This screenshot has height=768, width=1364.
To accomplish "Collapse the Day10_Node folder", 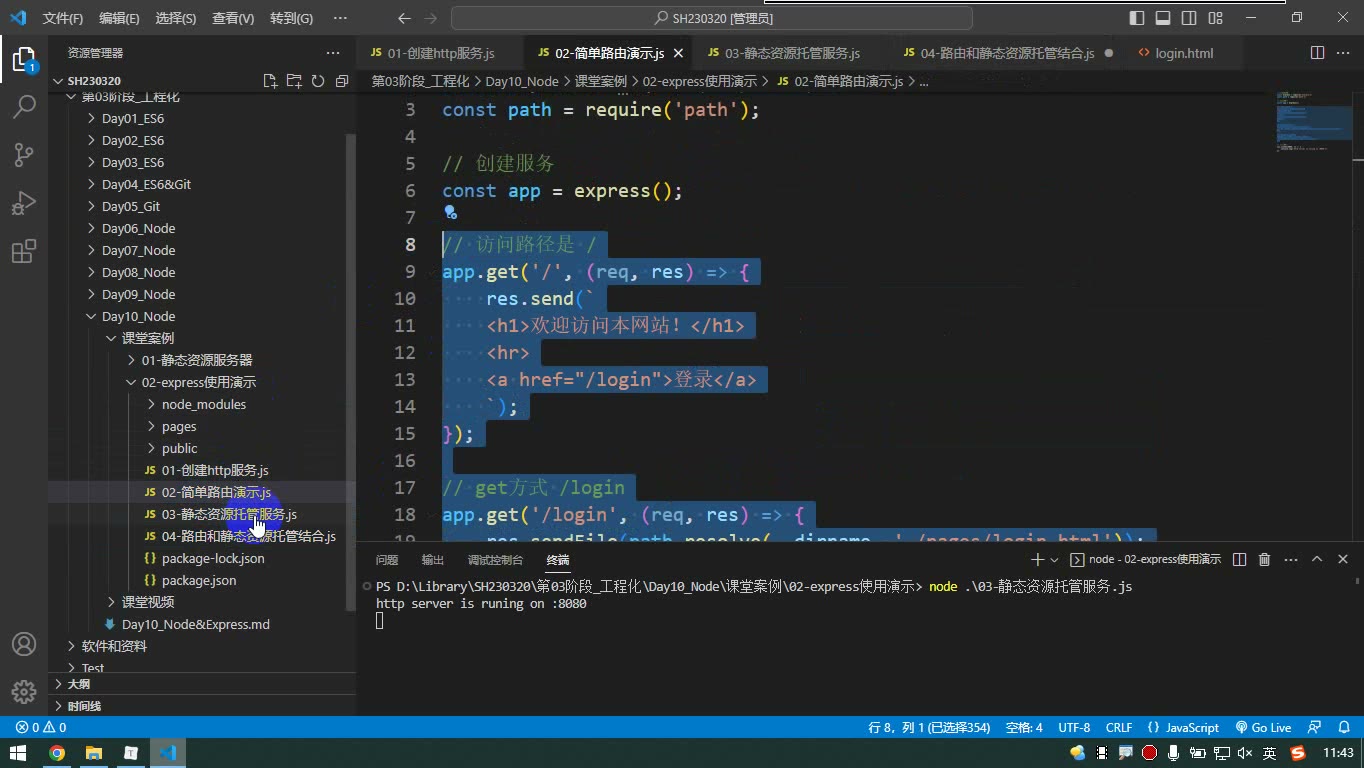I will (139, 316).
